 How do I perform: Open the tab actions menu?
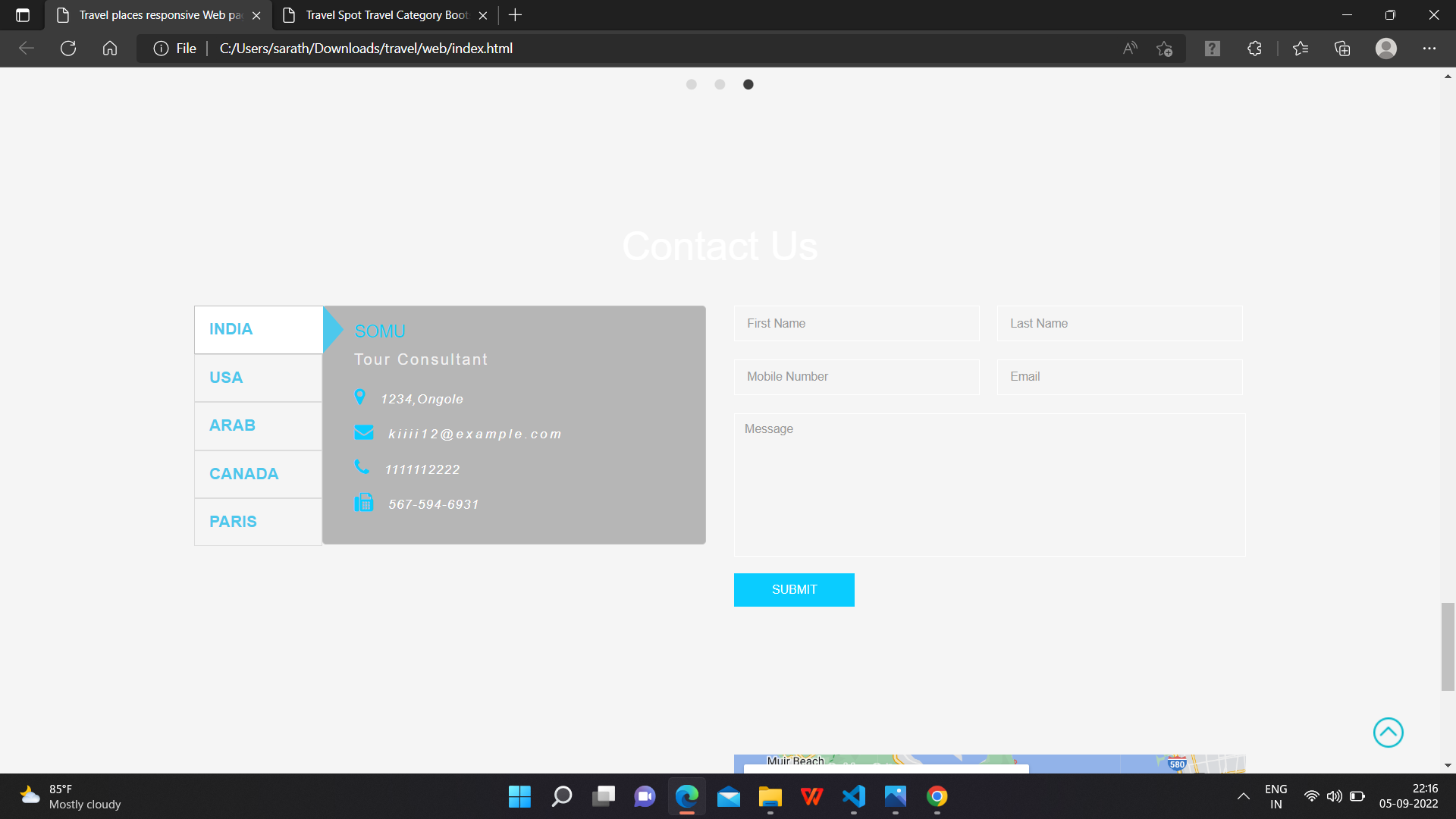(x=22, y=14)
